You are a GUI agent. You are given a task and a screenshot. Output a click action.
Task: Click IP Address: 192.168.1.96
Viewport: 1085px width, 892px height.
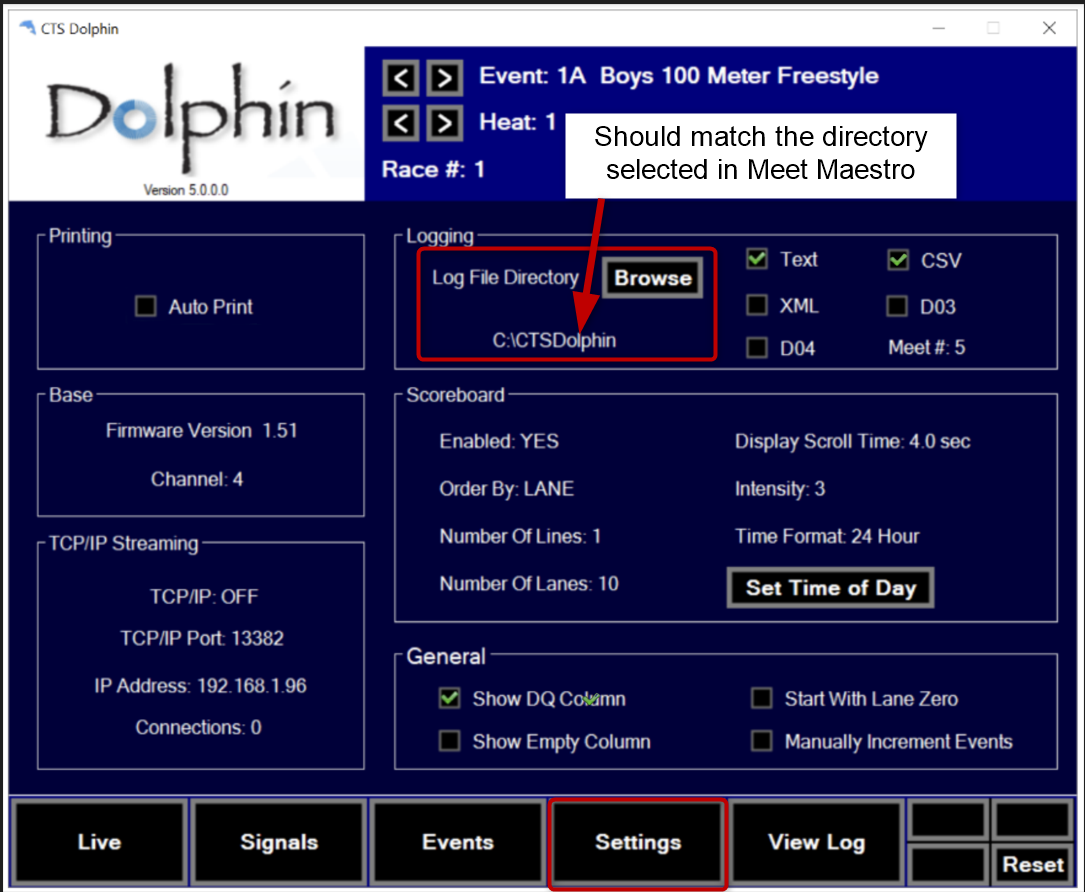coord(201,686)
